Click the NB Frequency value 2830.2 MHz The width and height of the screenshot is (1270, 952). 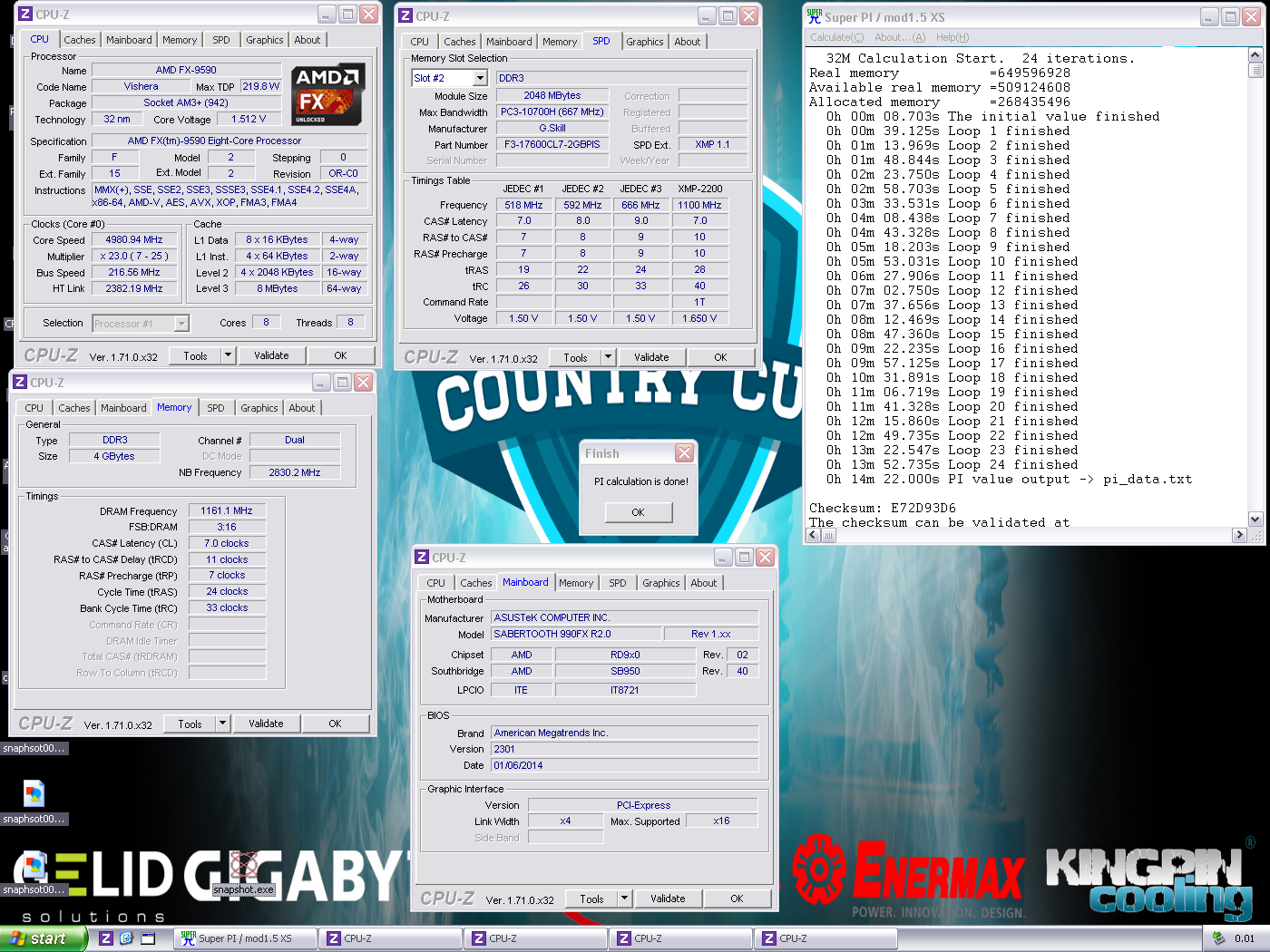click(x=295, y=472)
